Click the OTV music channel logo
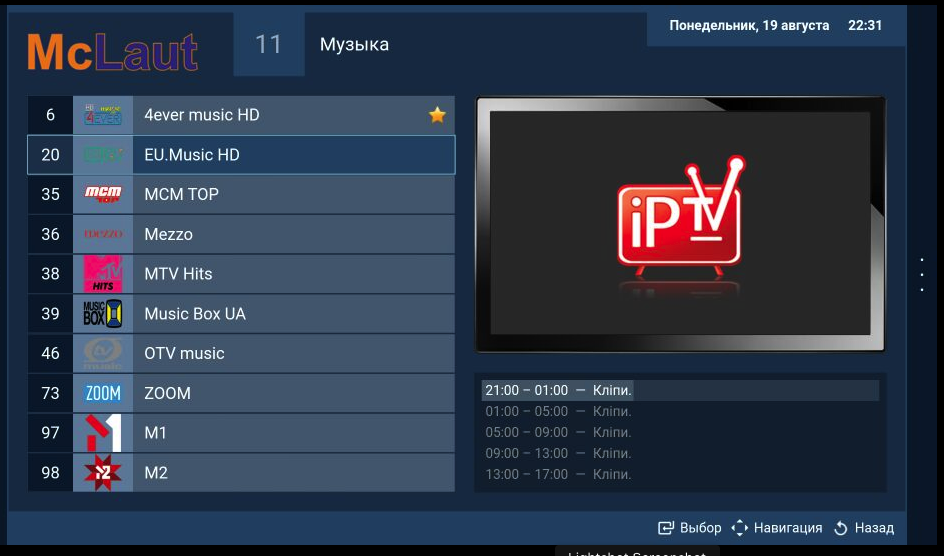 pyautogui.click(x=103, y=353)
